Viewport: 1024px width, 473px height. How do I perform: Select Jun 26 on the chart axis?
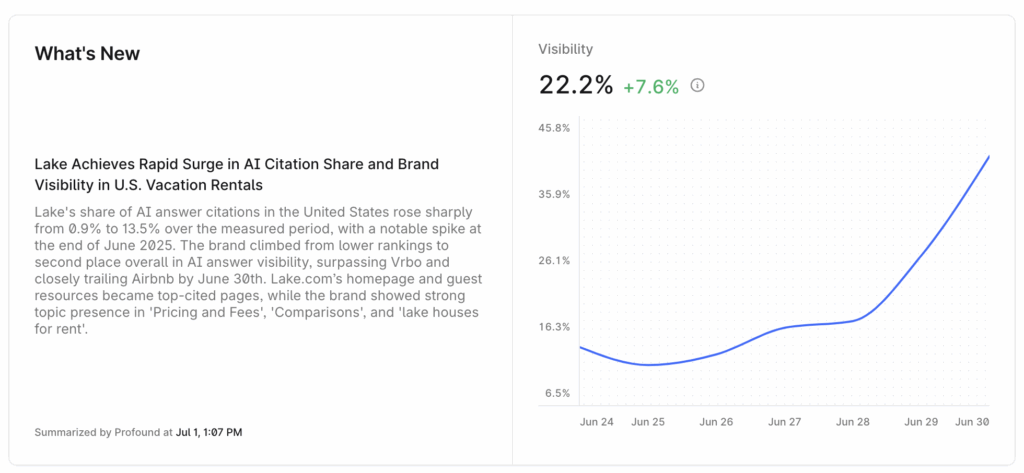pyautogui.click(x=716, y=422)
